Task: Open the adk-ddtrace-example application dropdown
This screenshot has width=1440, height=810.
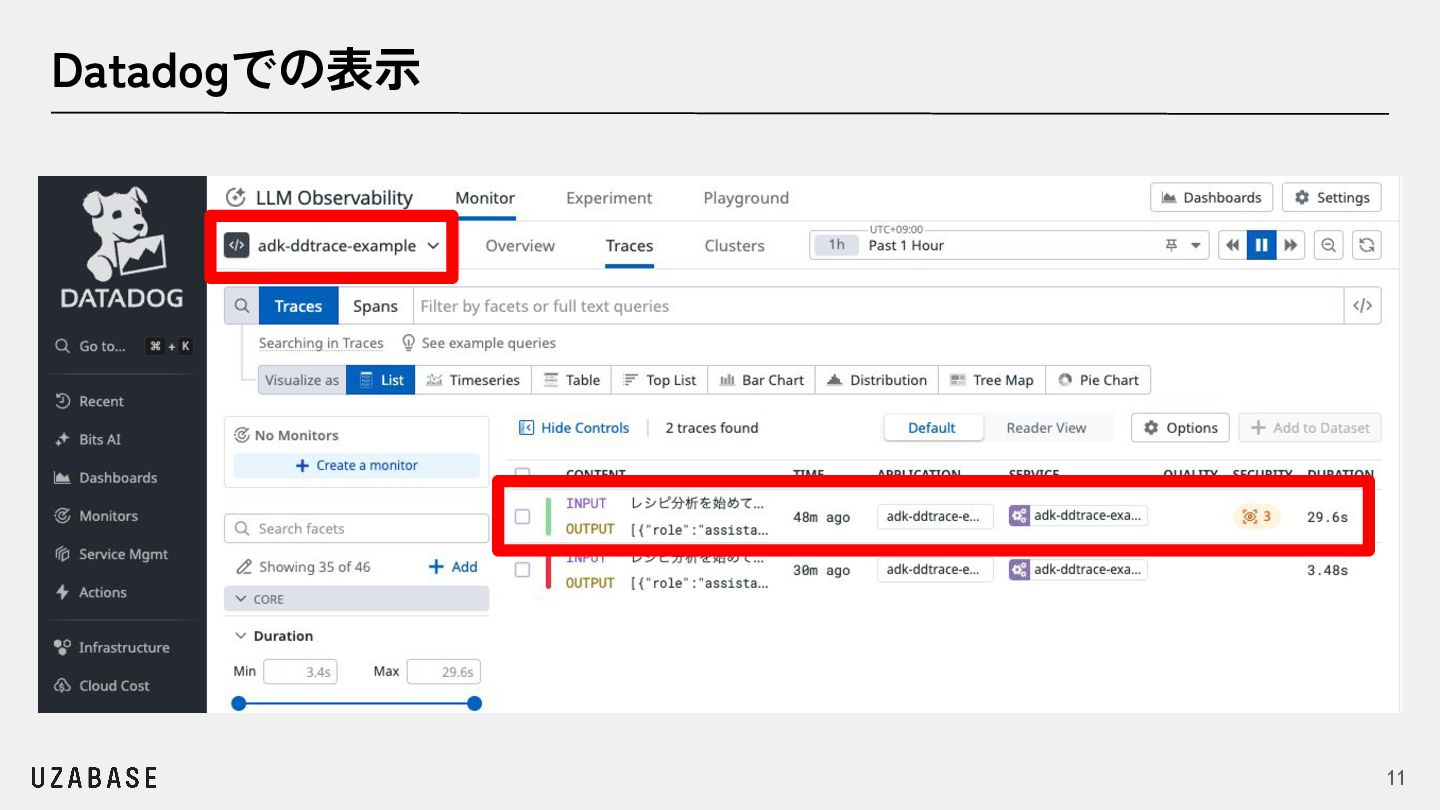Action: pos(332,245)
